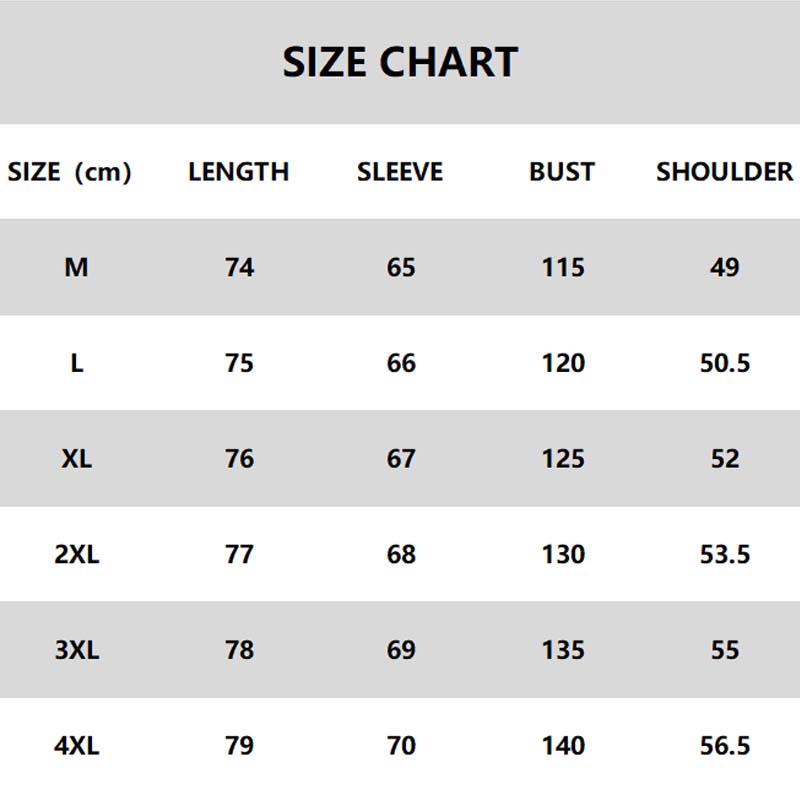Click bust value 135 for size 3XL
Image resolution: width=800 pixels, height=800 pixels.
563,650
